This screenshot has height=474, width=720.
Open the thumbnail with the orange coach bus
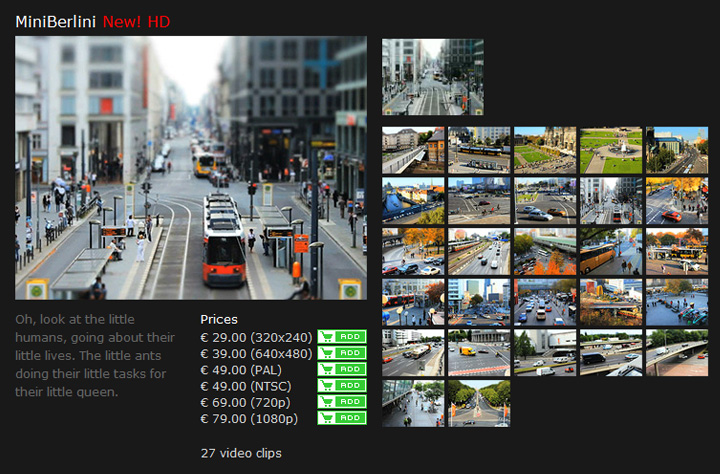tap(611, 252)
